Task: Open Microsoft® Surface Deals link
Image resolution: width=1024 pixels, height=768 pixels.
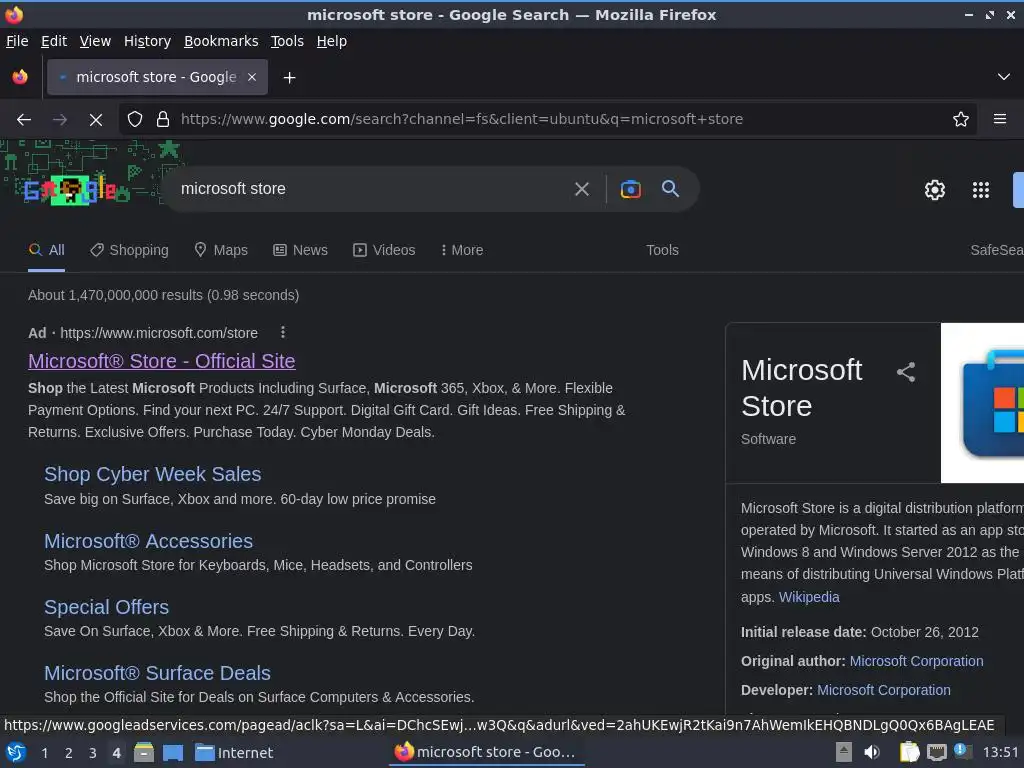Action: point(157,673)
